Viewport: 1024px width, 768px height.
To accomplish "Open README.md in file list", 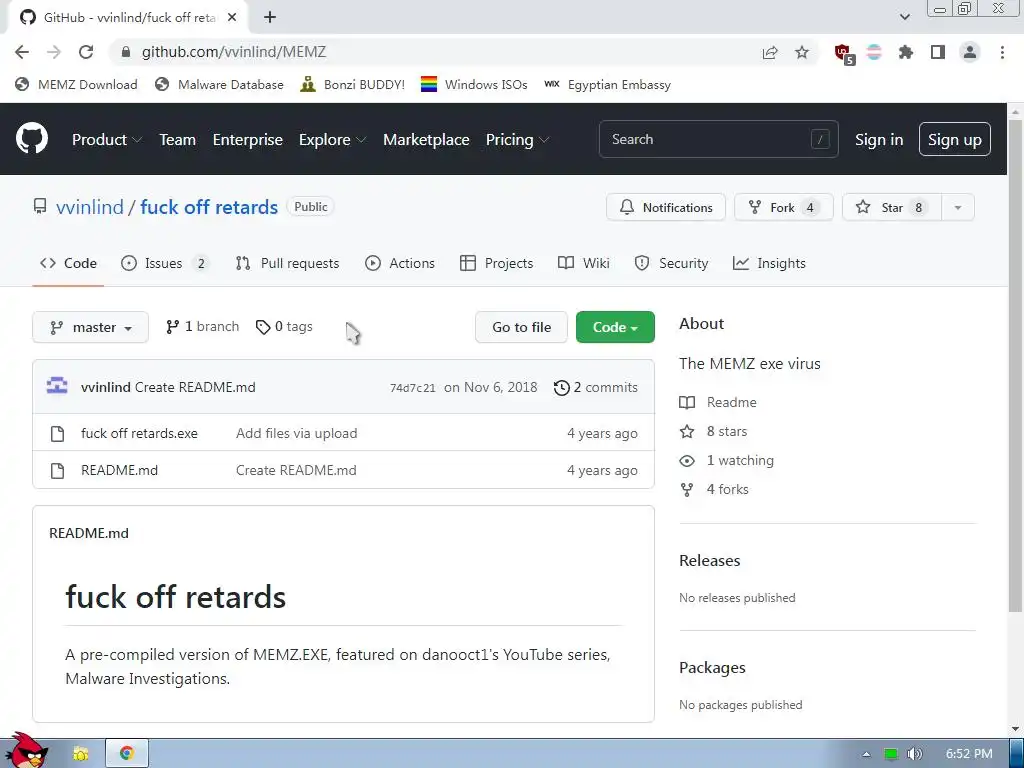I will [x=120, y=470].
